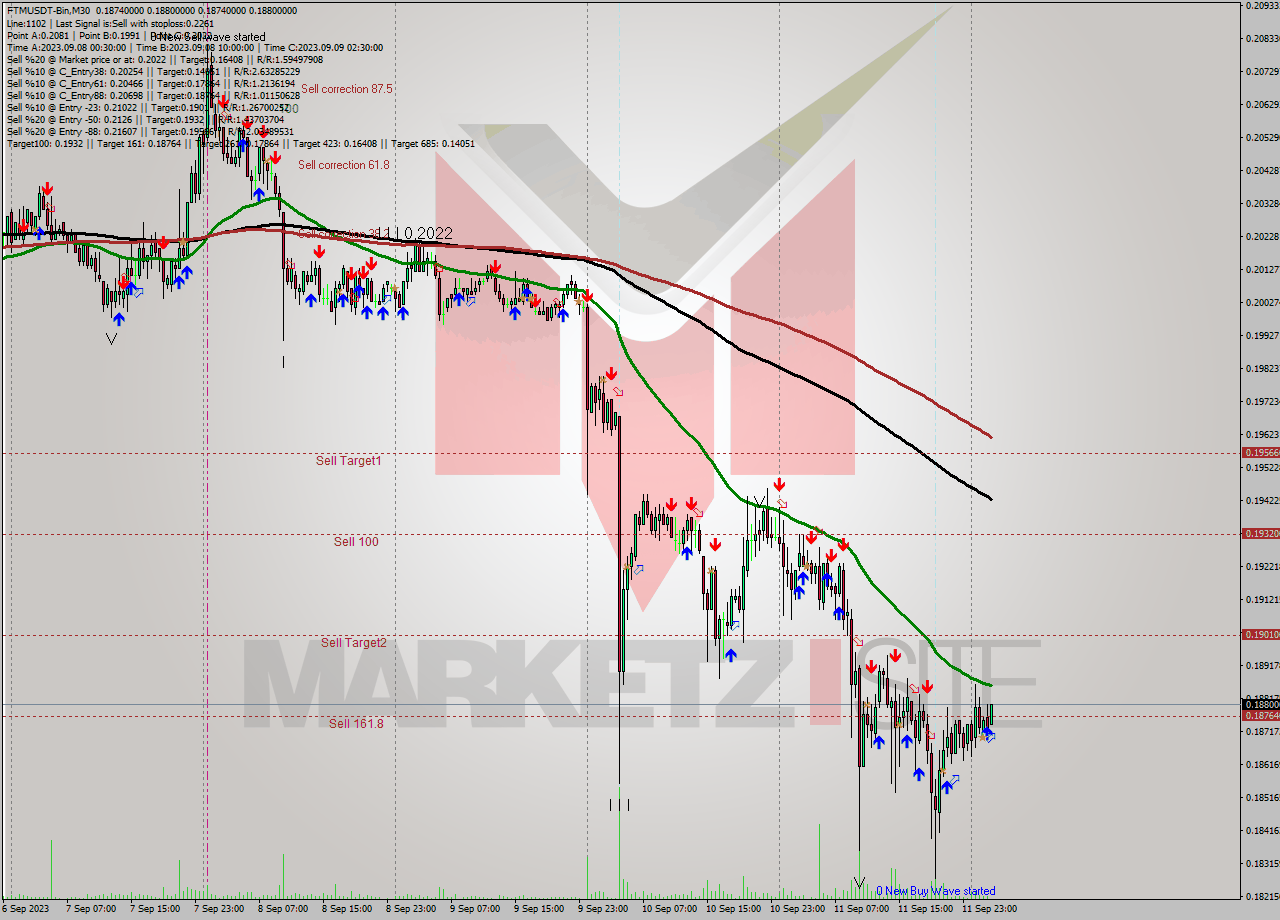Click the current price 0.18800 tag
1280x920 pixels.
[1259, 704]
